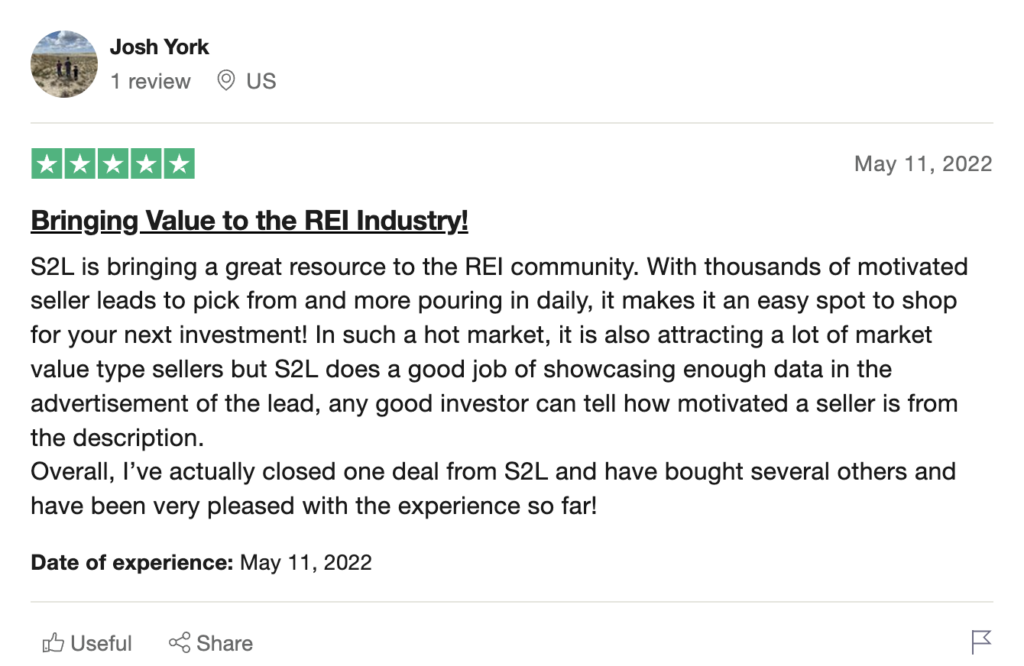Screen dimensions: 1024x666
Task: Click Josh York's profile avatar
Action: pos(65,64)
